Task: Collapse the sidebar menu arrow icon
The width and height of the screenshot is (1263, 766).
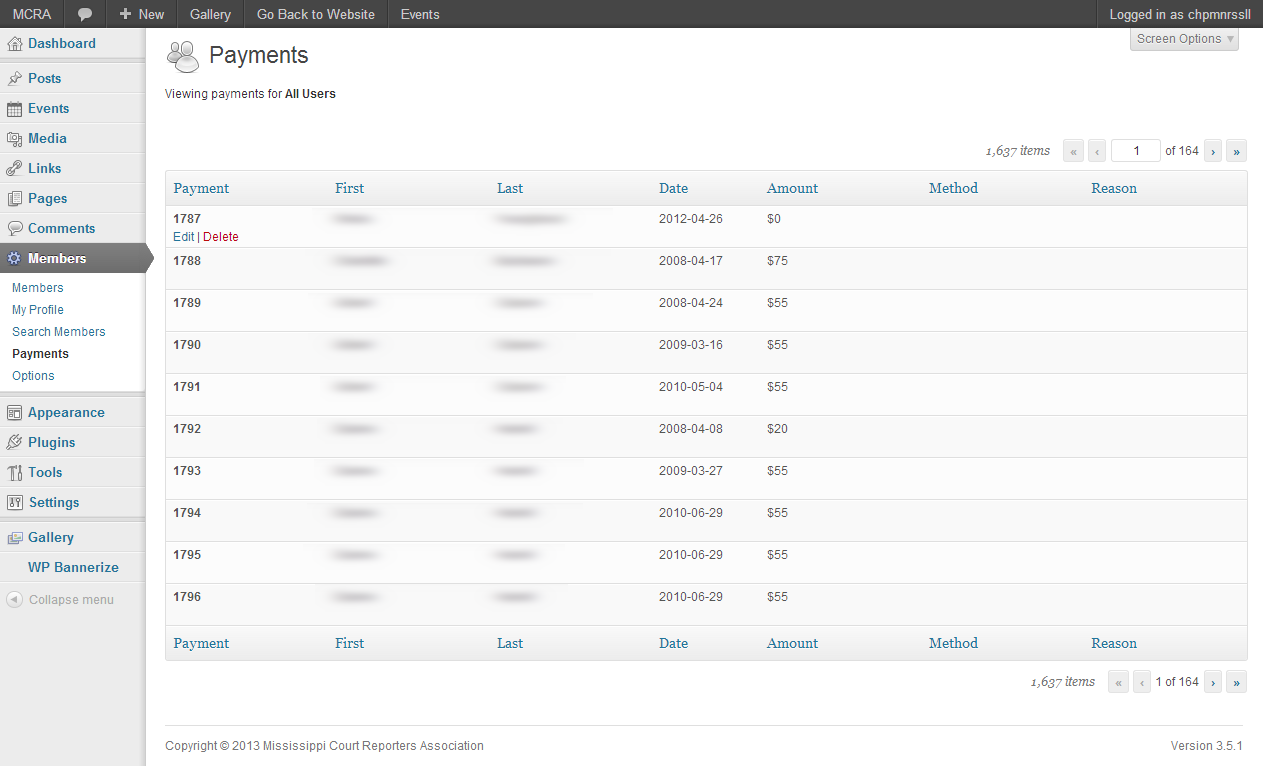Action: point(14,600)
